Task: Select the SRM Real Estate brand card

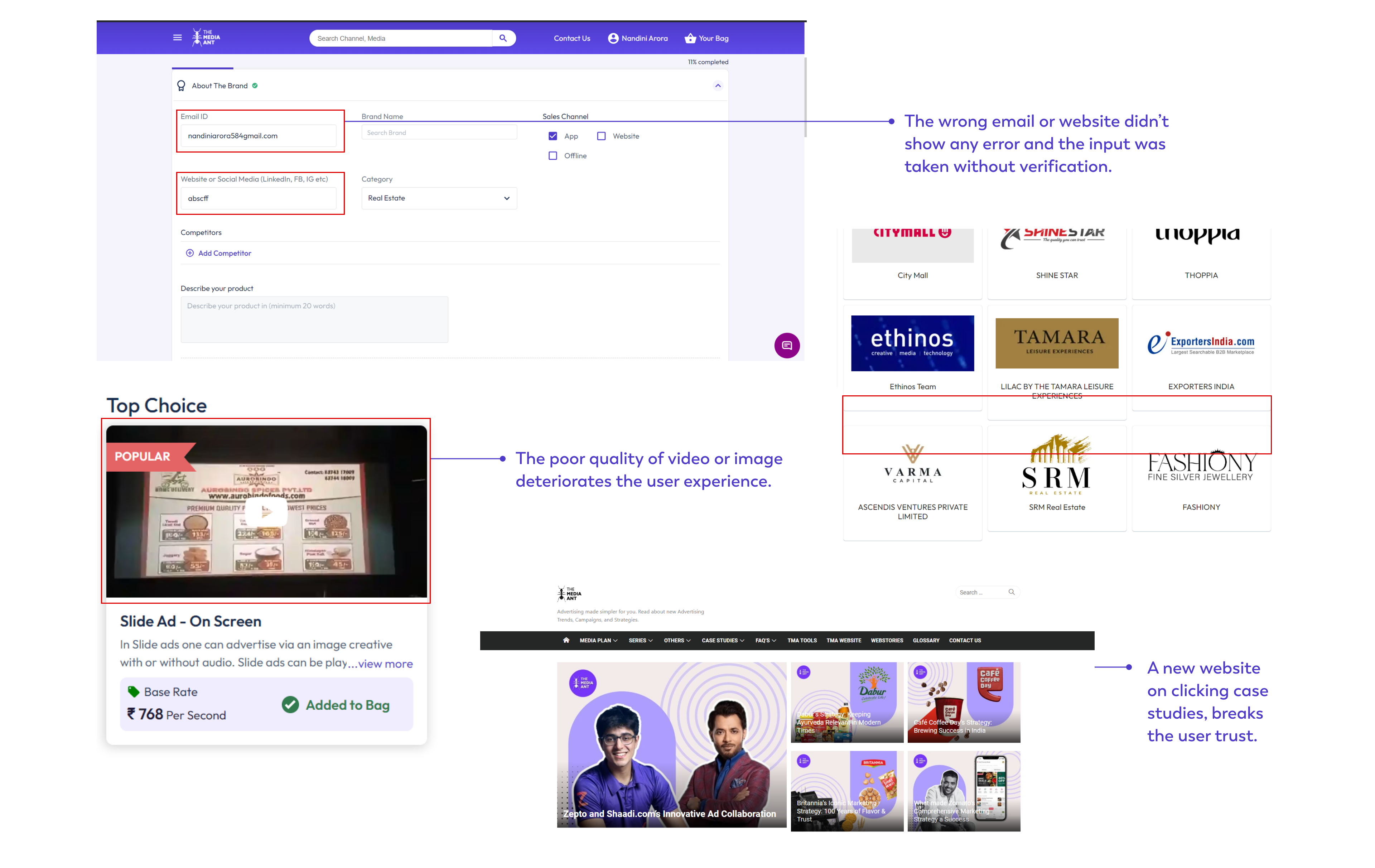Action: pyautogui.click(x=1057, y=478)
